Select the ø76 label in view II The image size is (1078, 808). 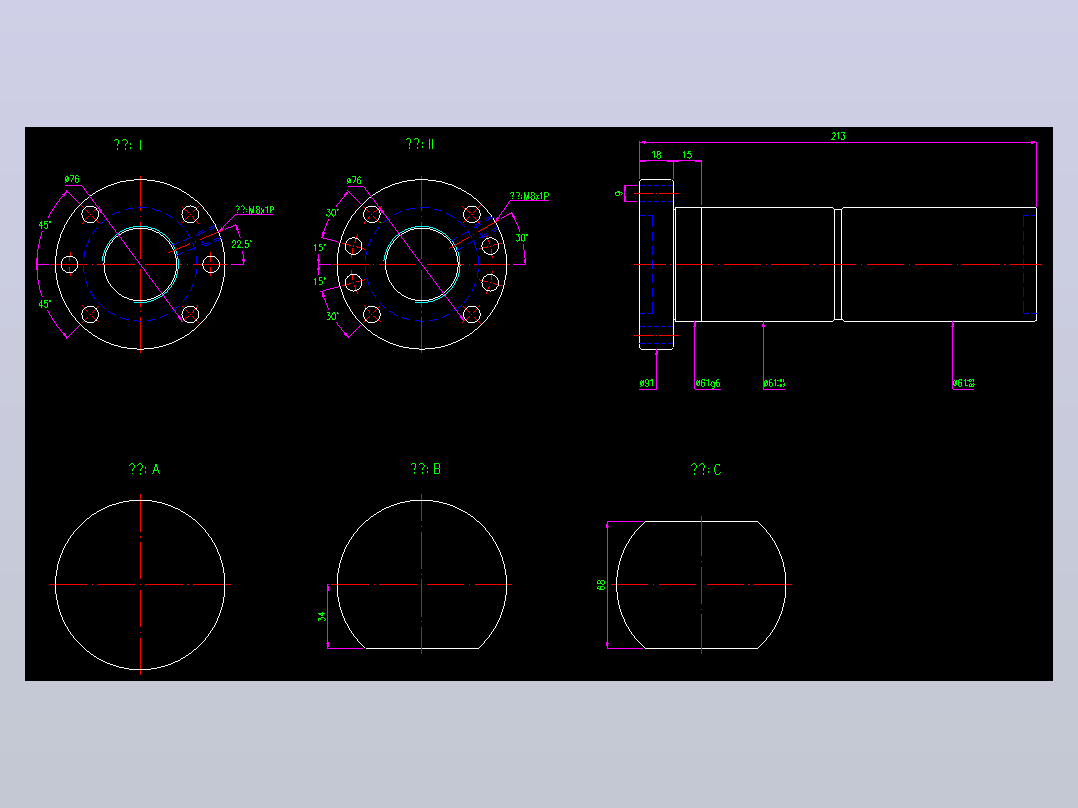click(x=354, y=180)
